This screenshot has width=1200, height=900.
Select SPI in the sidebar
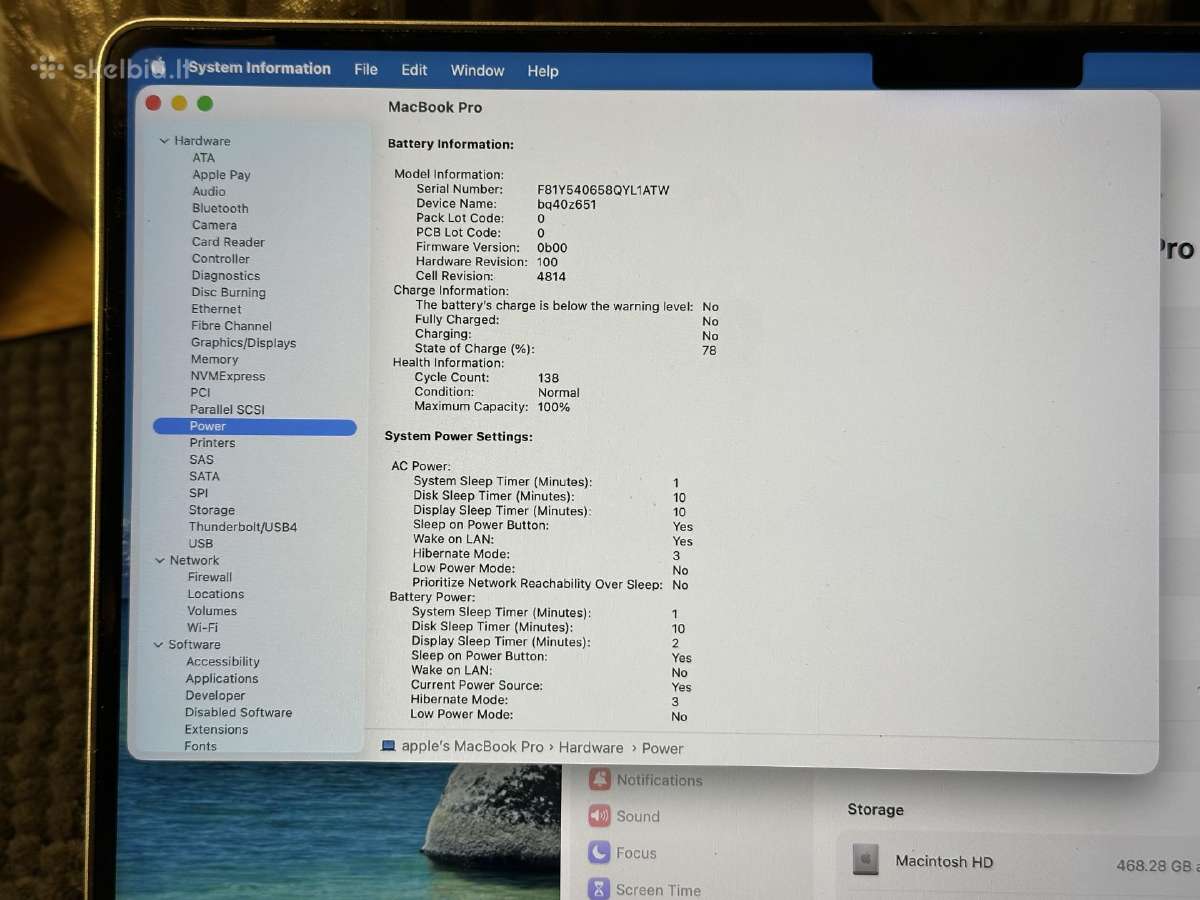[x=198, y=493]
